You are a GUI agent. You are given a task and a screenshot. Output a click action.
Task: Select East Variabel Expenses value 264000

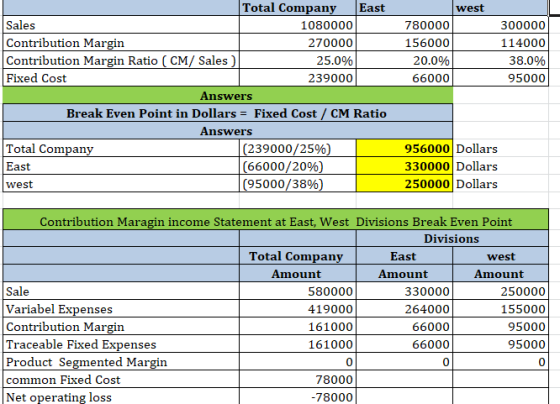404,309
